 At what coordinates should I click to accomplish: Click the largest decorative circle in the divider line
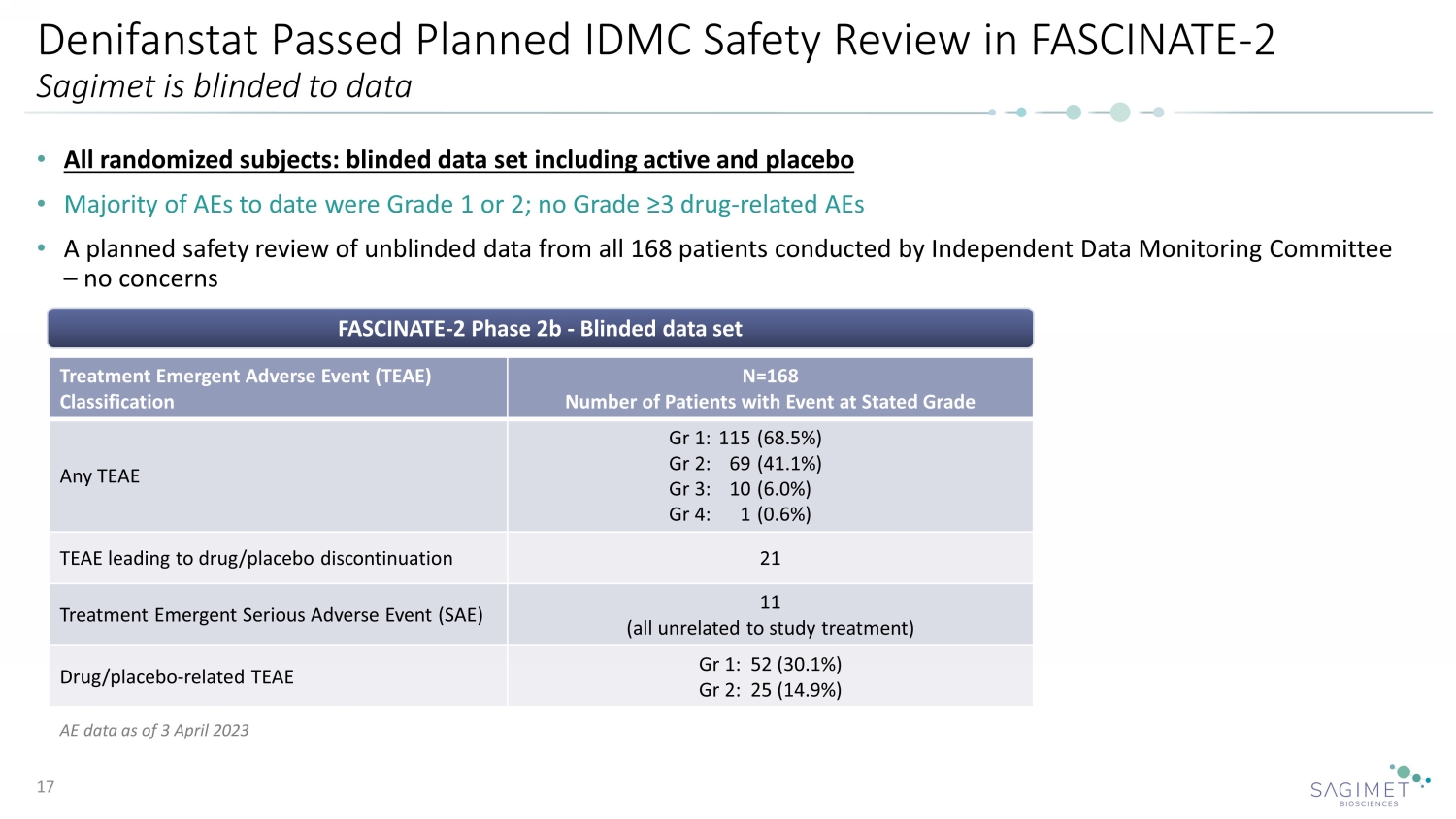click(x=1119, y=113)
